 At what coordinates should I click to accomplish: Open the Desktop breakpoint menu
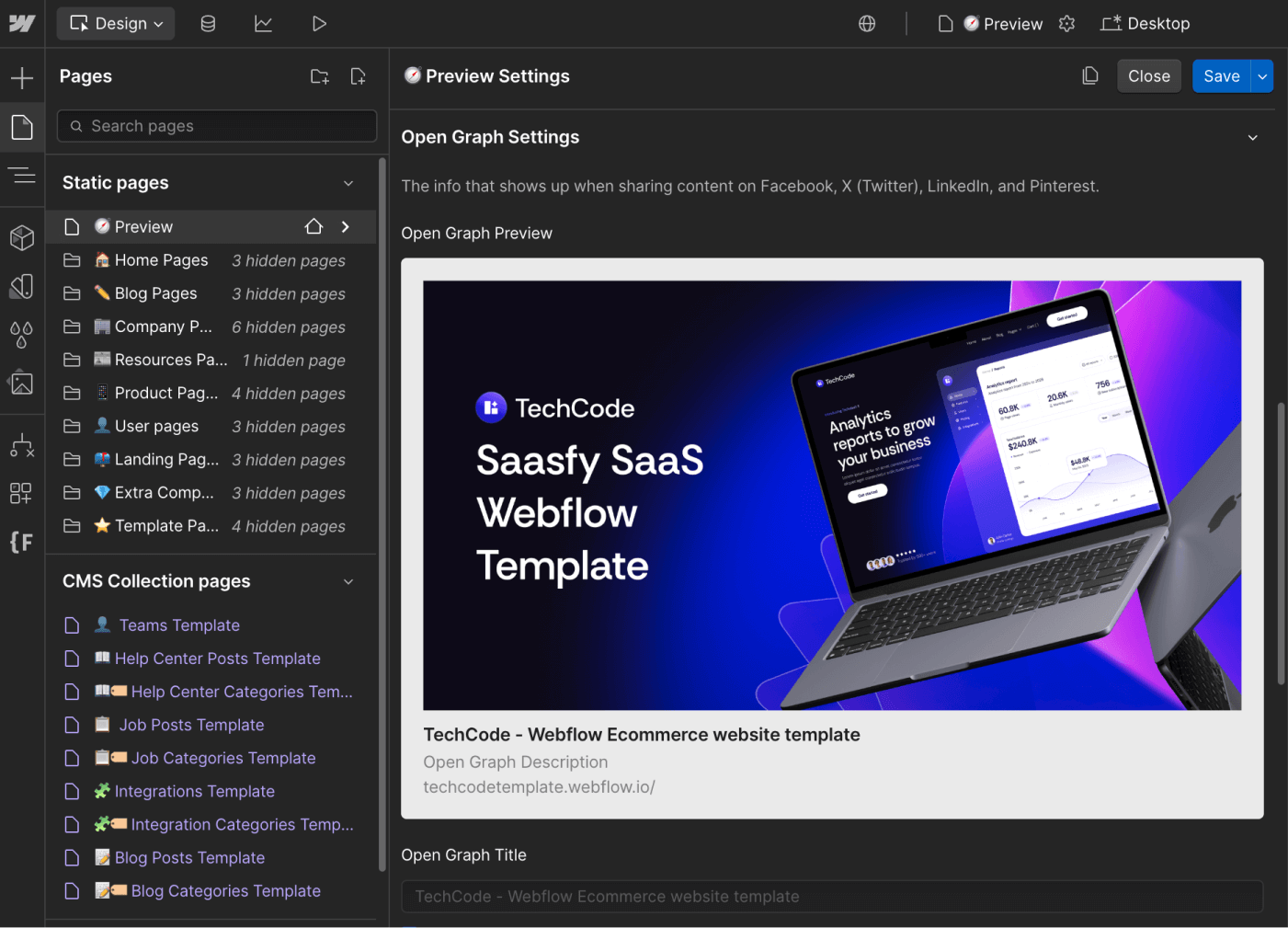pyautogui.click(x=1146, y=23)
